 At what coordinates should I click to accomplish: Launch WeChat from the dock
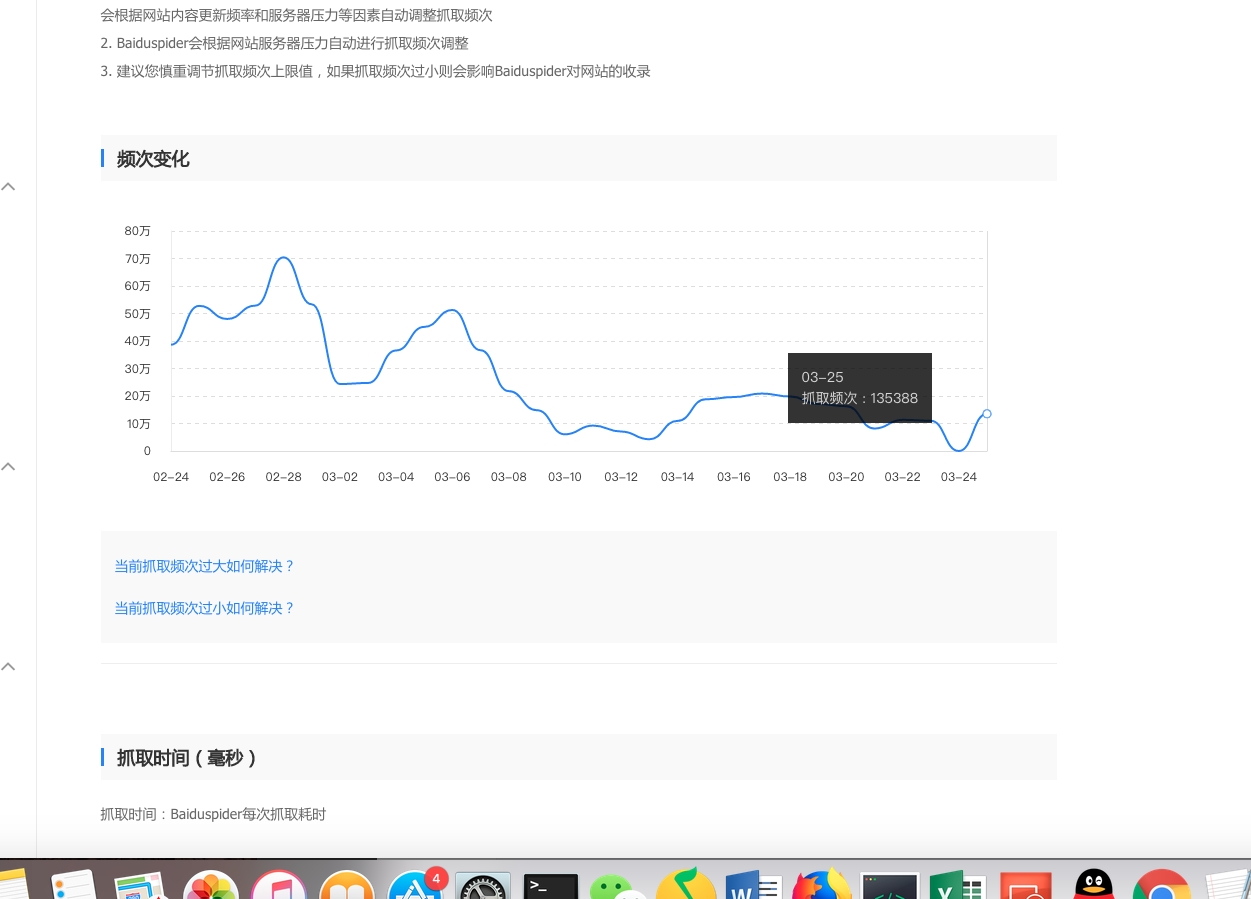pyautogui.click(x=612, y=887)
